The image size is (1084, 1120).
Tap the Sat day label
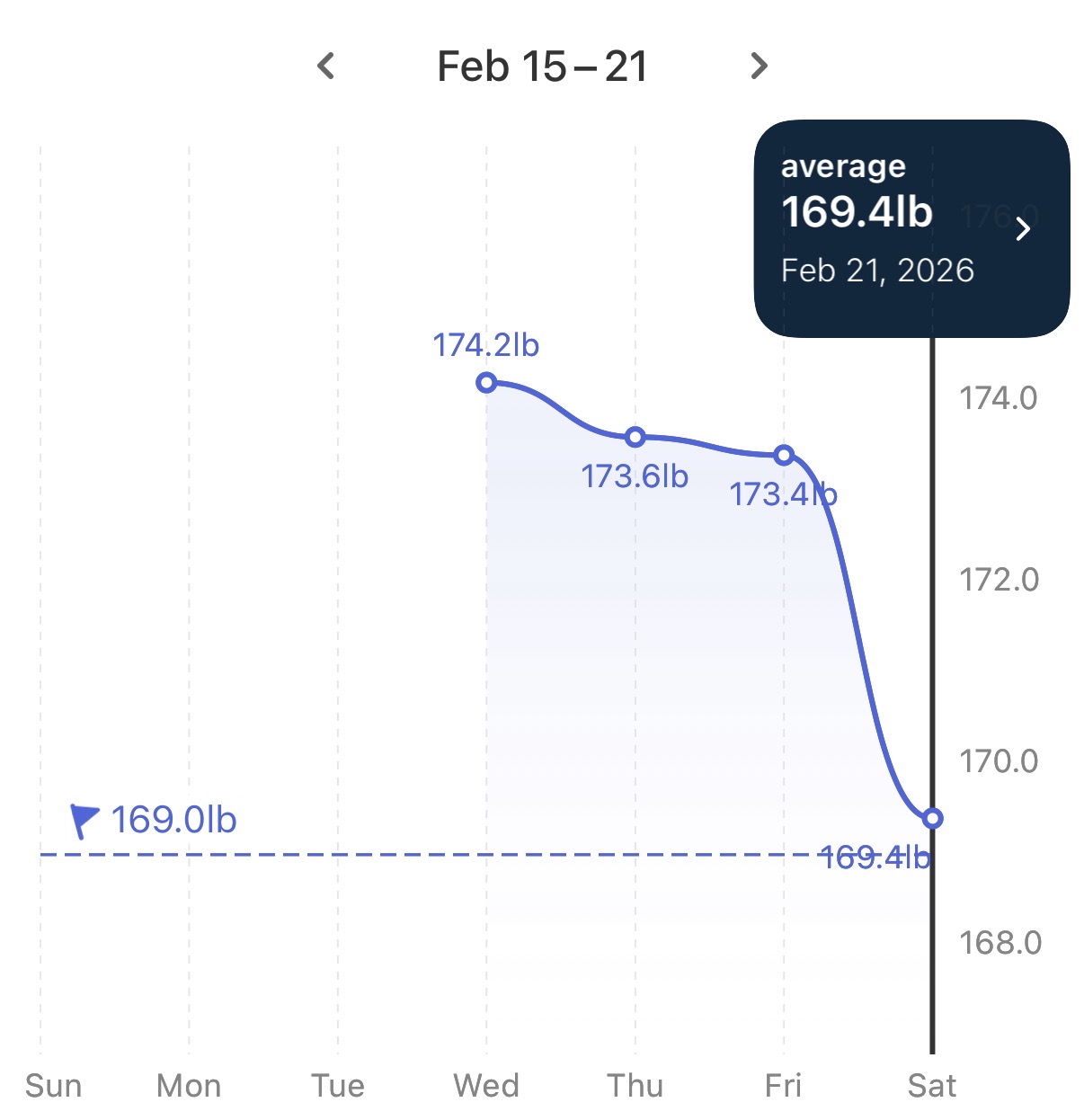tap(932, 1086)
